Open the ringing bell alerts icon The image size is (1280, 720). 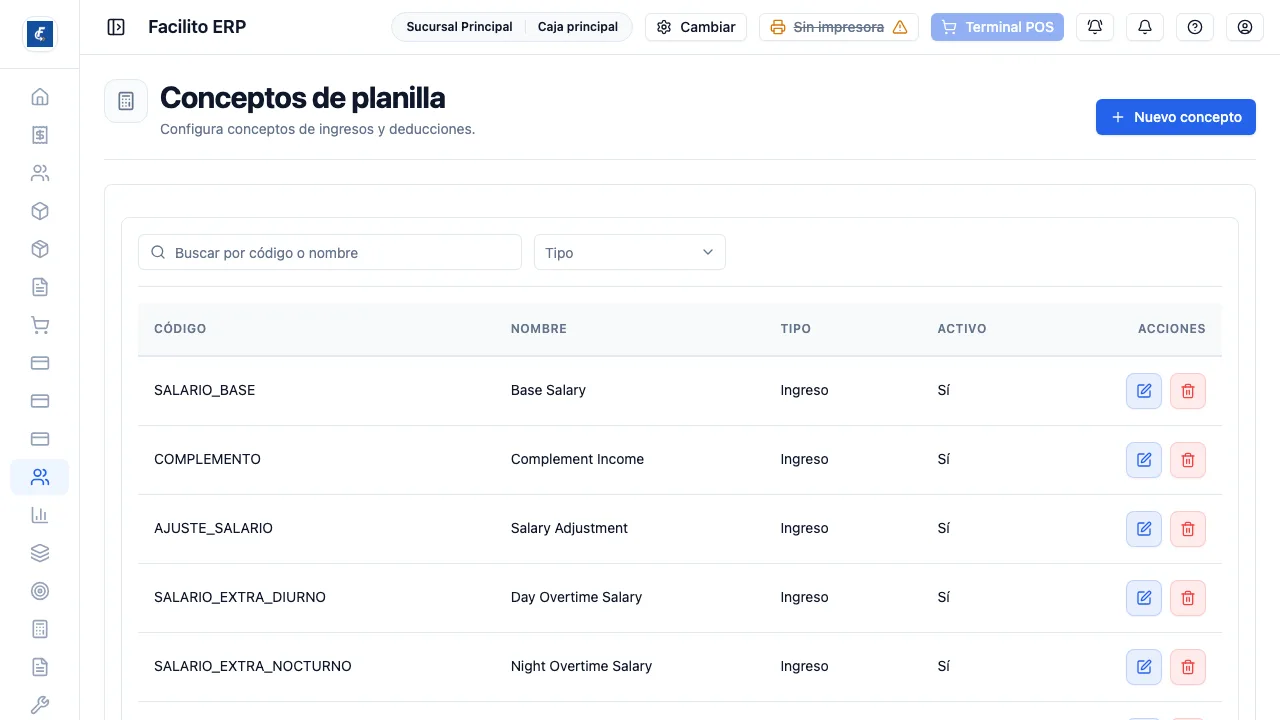[x=1095, y=27]
